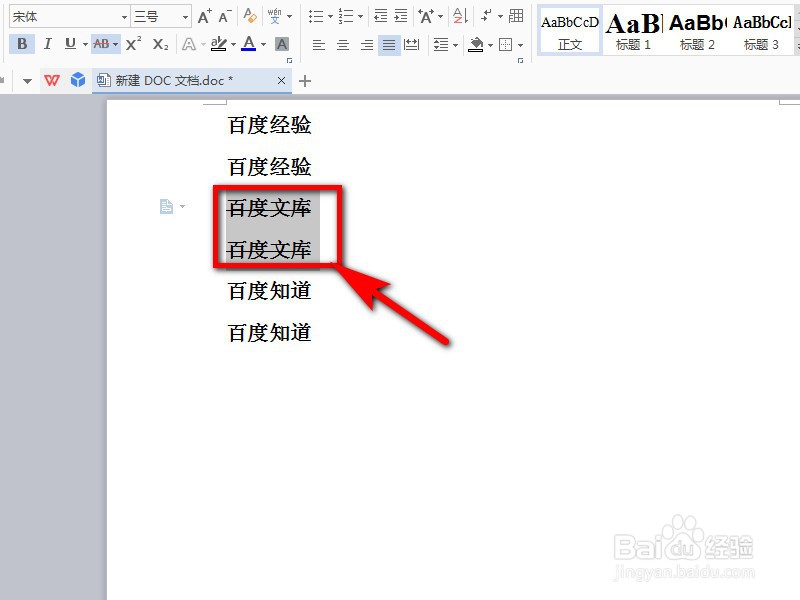Apply numbered list
The image size is (800, 600).
(x=346, y=17)
